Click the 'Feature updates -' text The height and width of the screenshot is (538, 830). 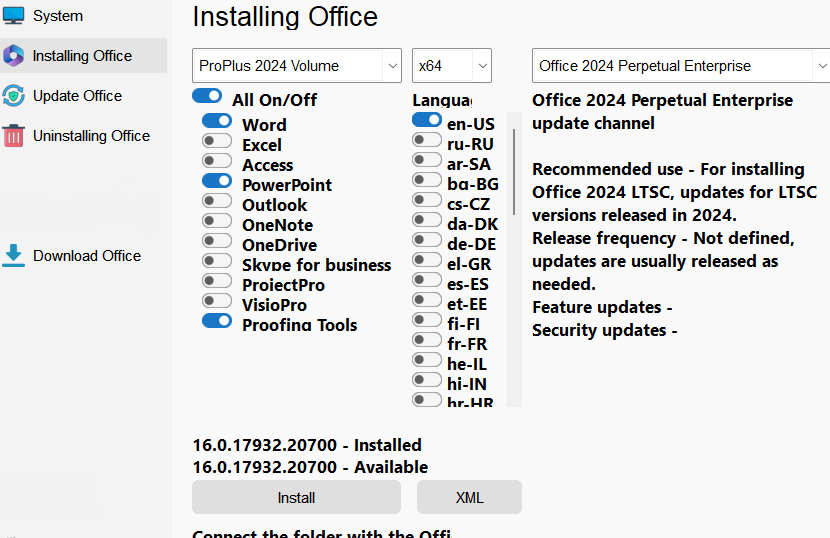[x=602, y=307]
